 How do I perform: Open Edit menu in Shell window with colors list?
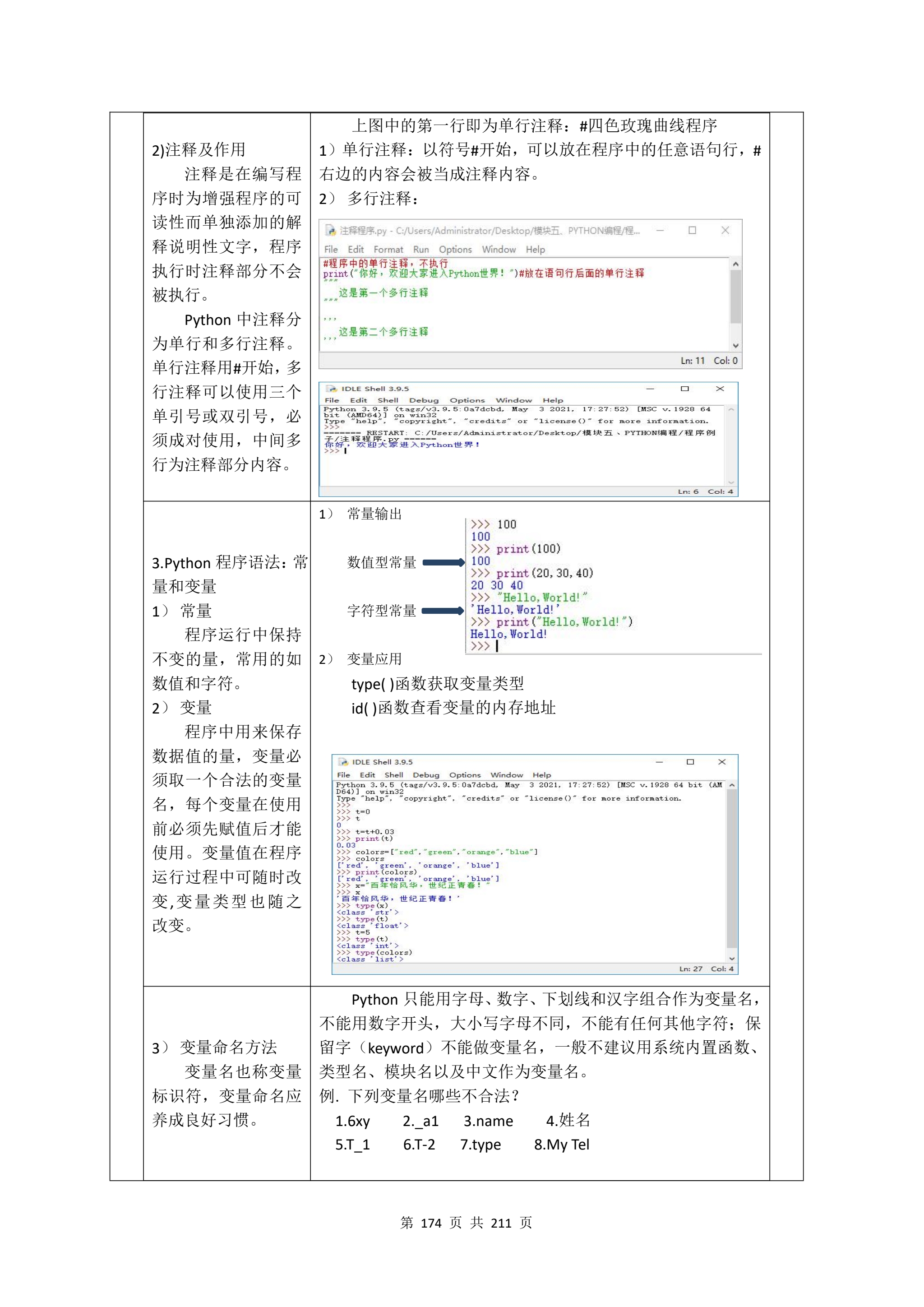(x=368, y=775)
